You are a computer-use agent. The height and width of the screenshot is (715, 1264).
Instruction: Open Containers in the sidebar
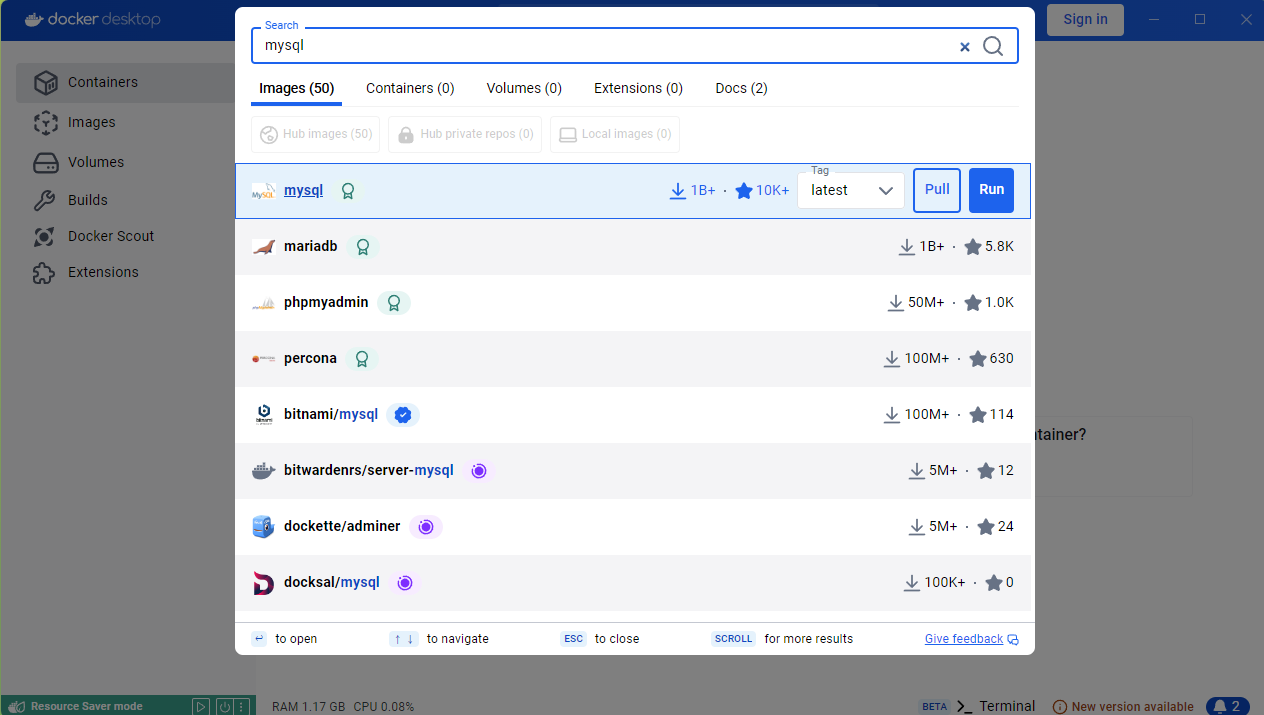coord(125,82)
